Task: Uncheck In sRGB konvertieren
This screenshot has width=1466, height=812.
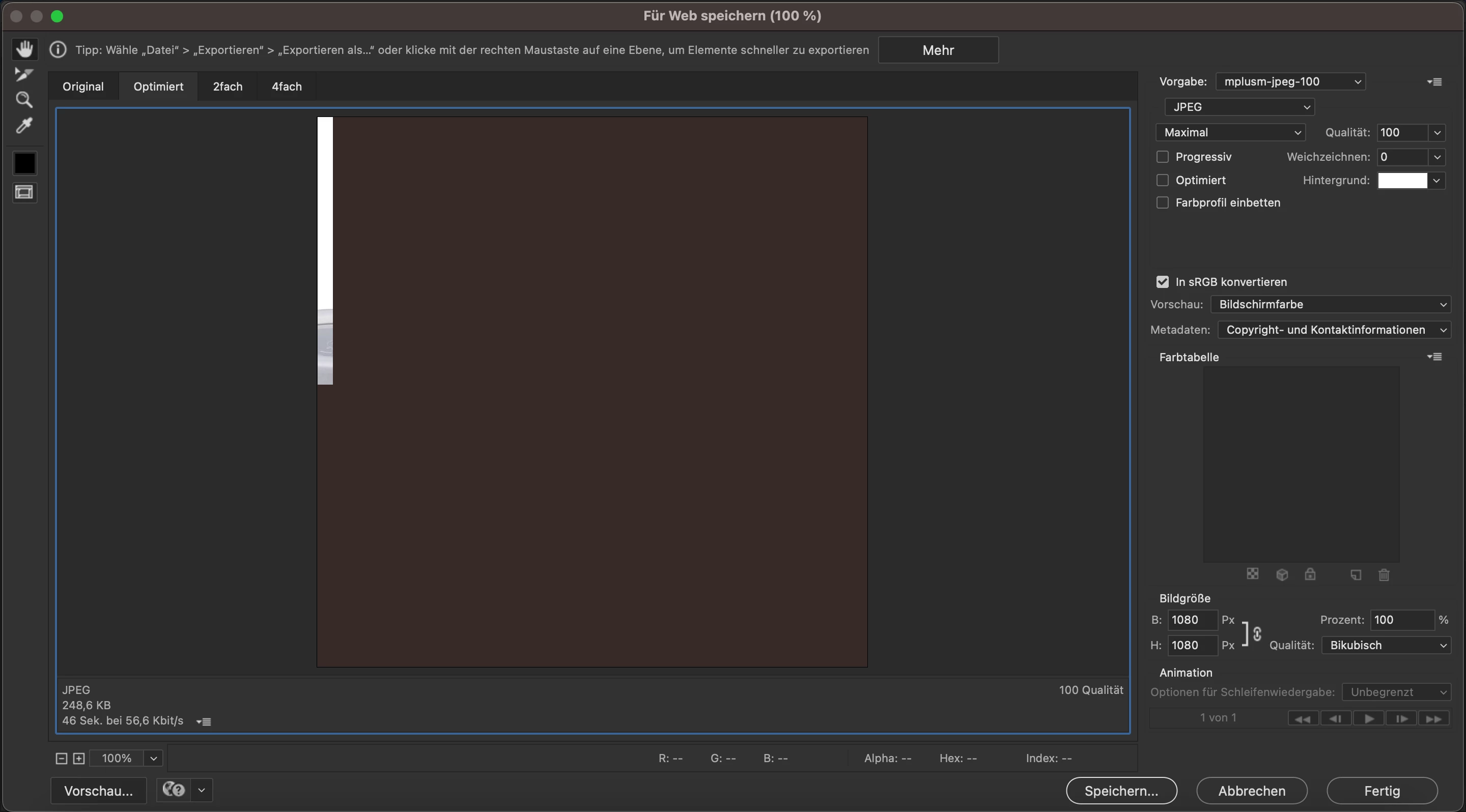Action: (1163, 282)
